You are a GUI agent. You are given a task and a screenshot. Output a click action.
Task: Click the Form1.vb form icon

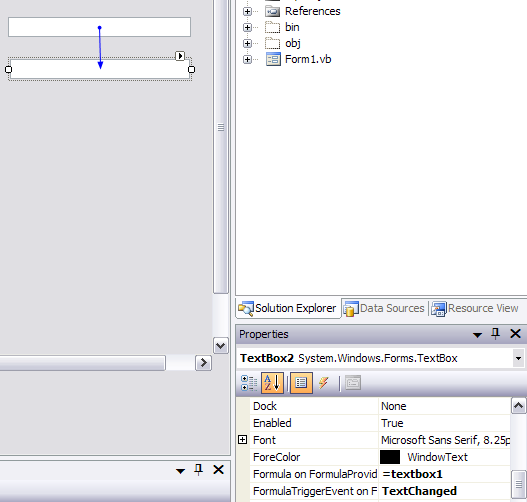[x=273, y=59]
